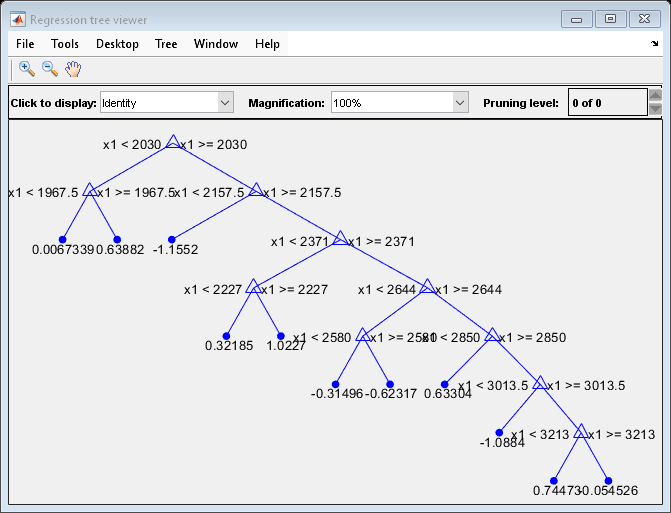Open the Click to display dropdown

click(225, 103)
